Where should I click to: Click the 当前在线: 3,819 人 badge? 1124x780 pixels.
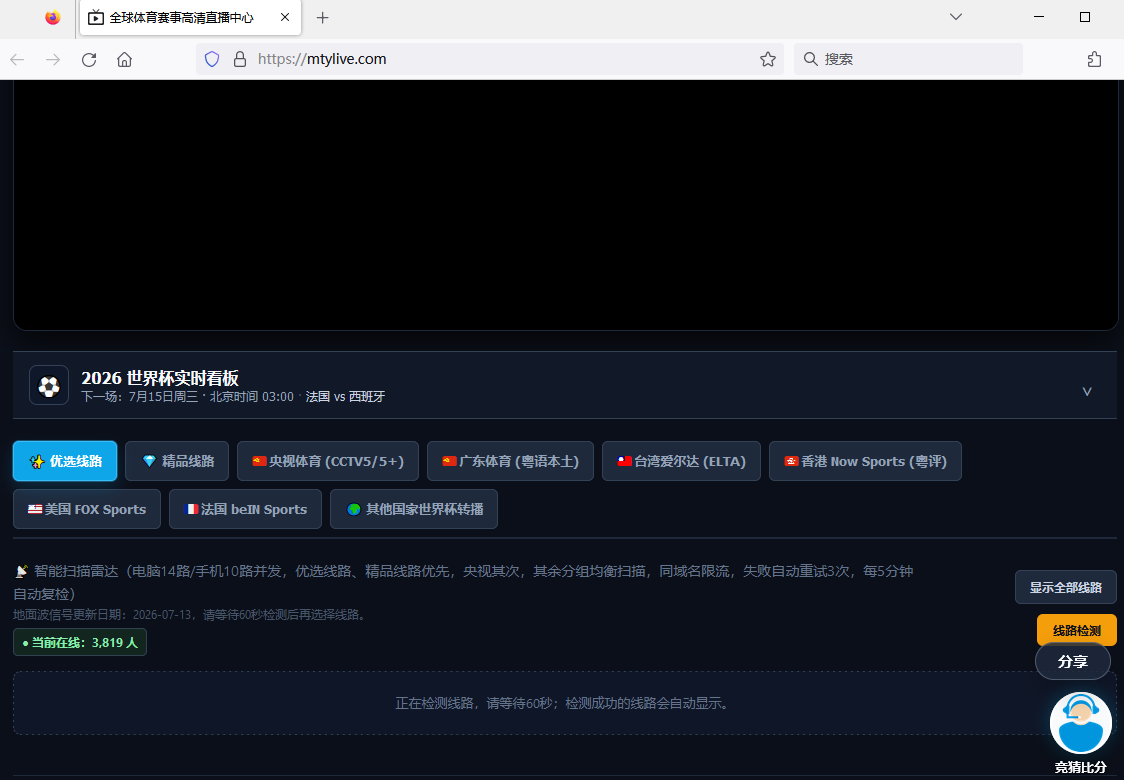[80, 642]
